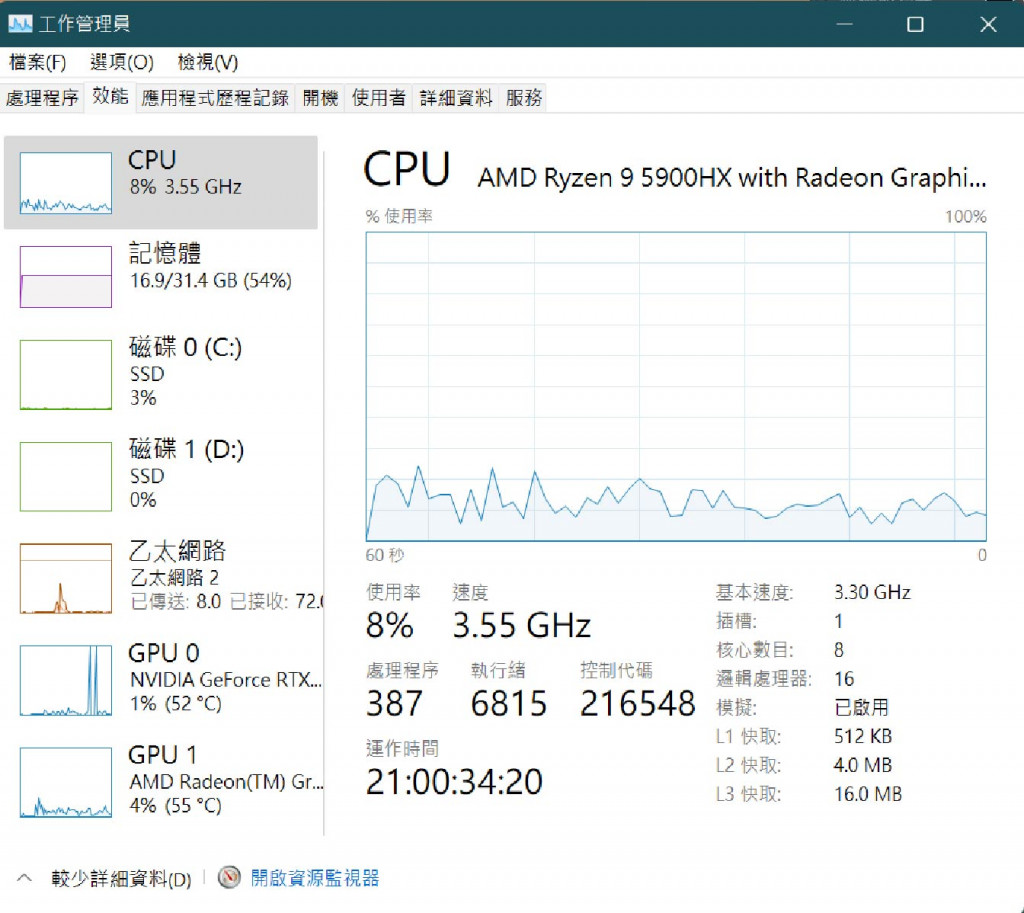Select the 磁碟 0 (C:) graph thumbnail

pyautogui.click(x=65, y=375)
